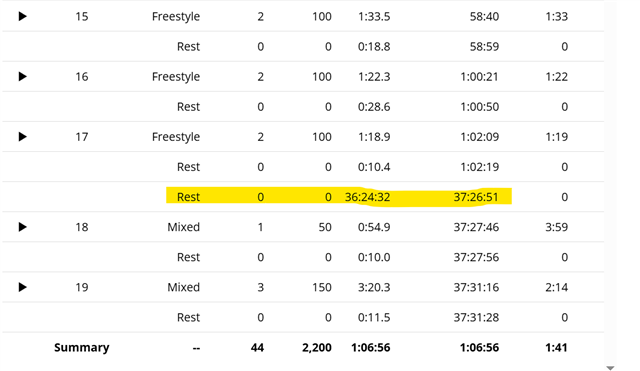
Task: Click rest time 0:28.6 after interval 16
Action: (x=374, y=107)
